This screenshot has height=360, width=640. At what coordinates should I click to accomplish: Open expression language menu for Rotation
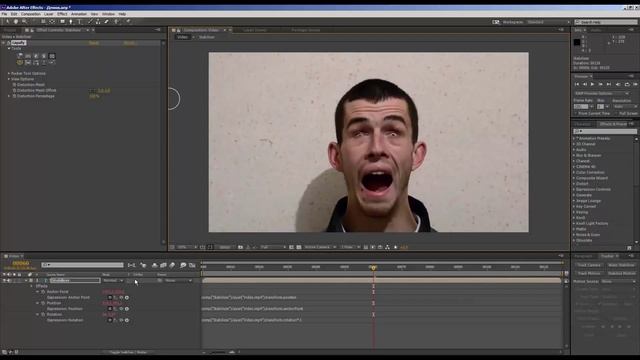pos(127,320)
